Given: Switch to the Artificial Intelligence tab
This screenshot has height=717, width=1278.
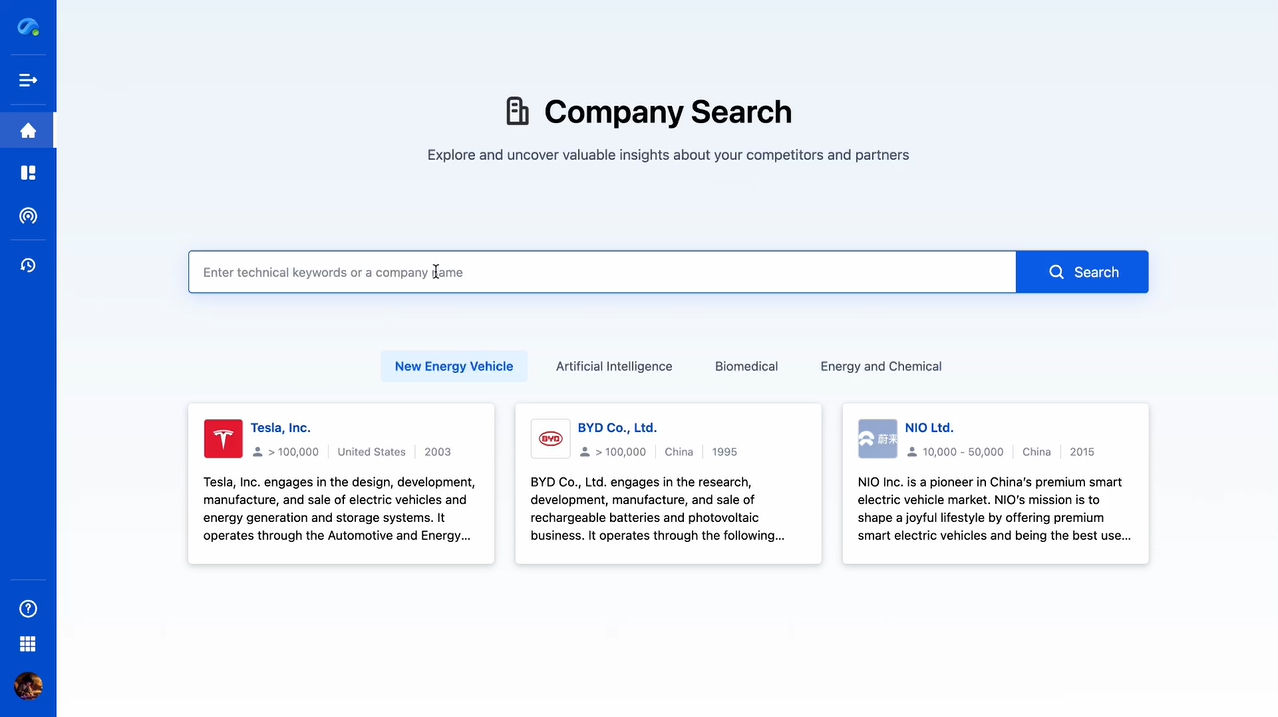Looking at the screenshot, I should pyautogui.click(x=613, y=366).
